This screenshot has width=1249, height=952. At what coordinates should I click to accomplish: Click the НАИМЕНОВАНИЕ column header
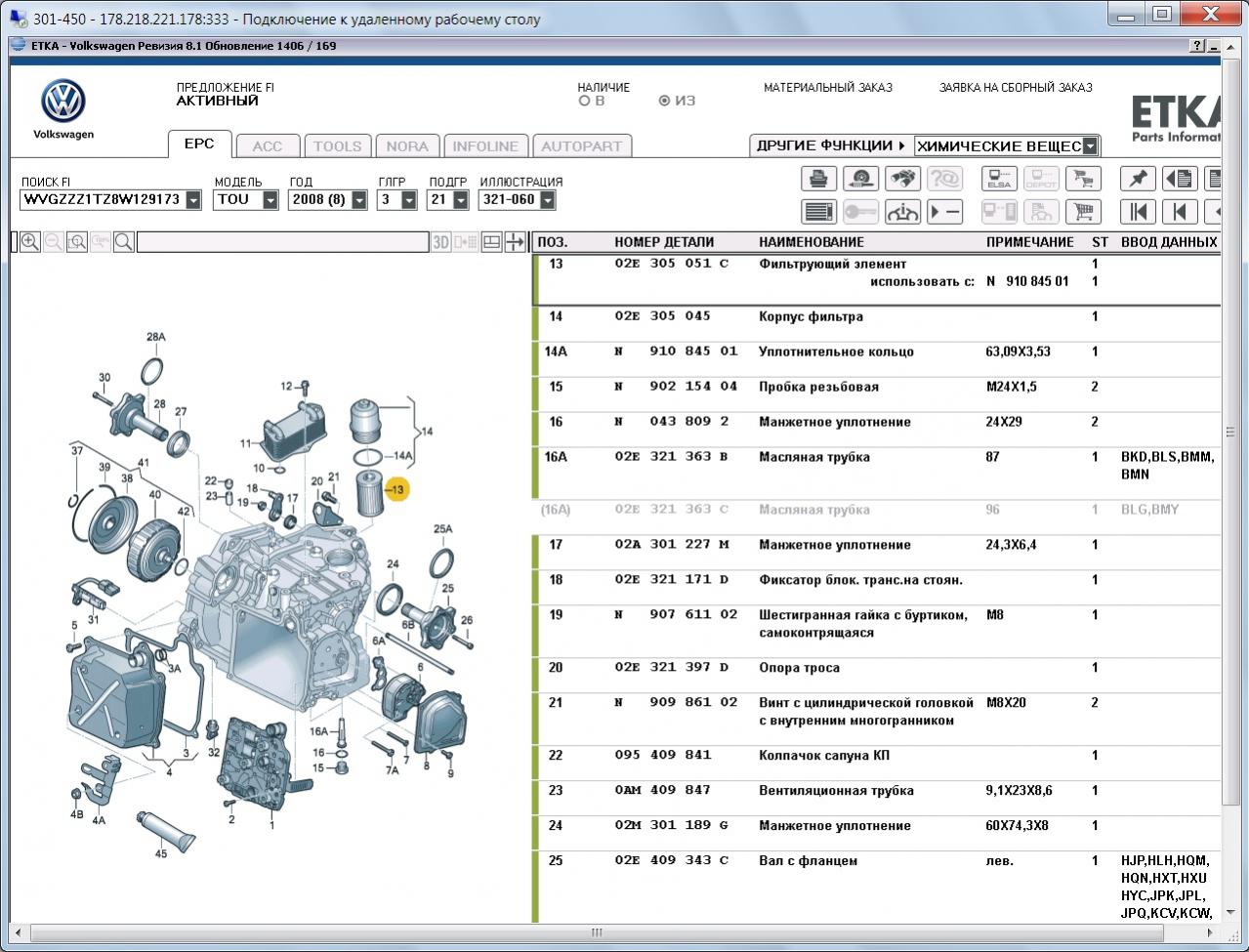coord(812,242)
